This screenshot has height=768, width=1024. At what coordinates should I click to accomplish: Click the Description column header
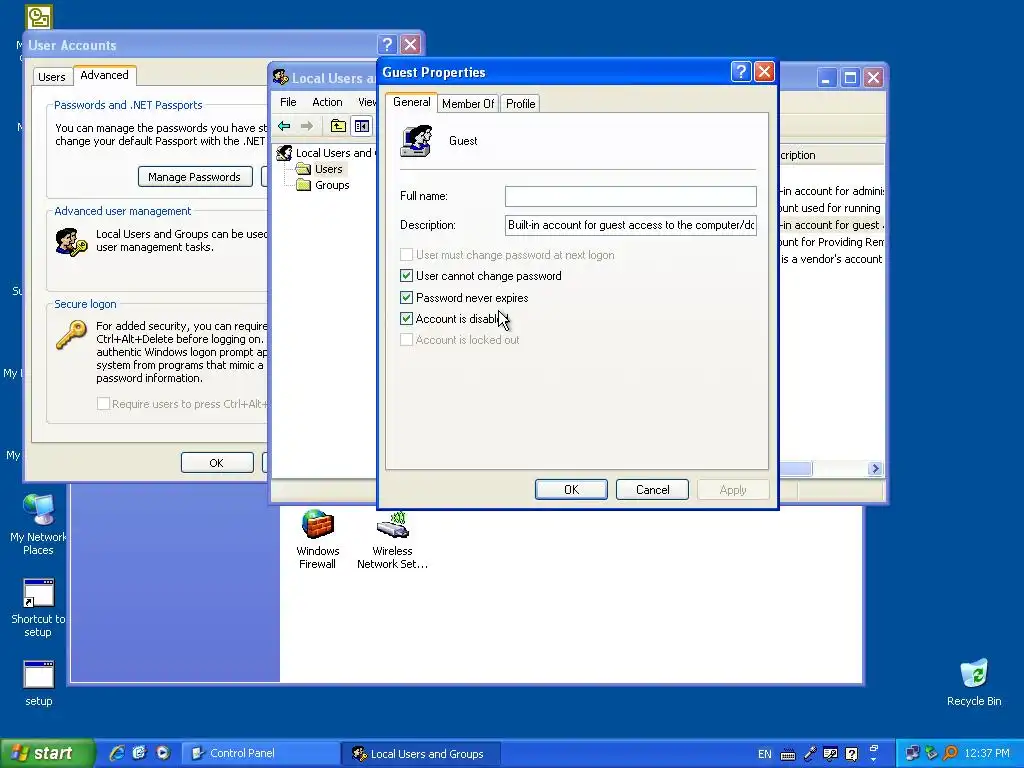(831, 155)
